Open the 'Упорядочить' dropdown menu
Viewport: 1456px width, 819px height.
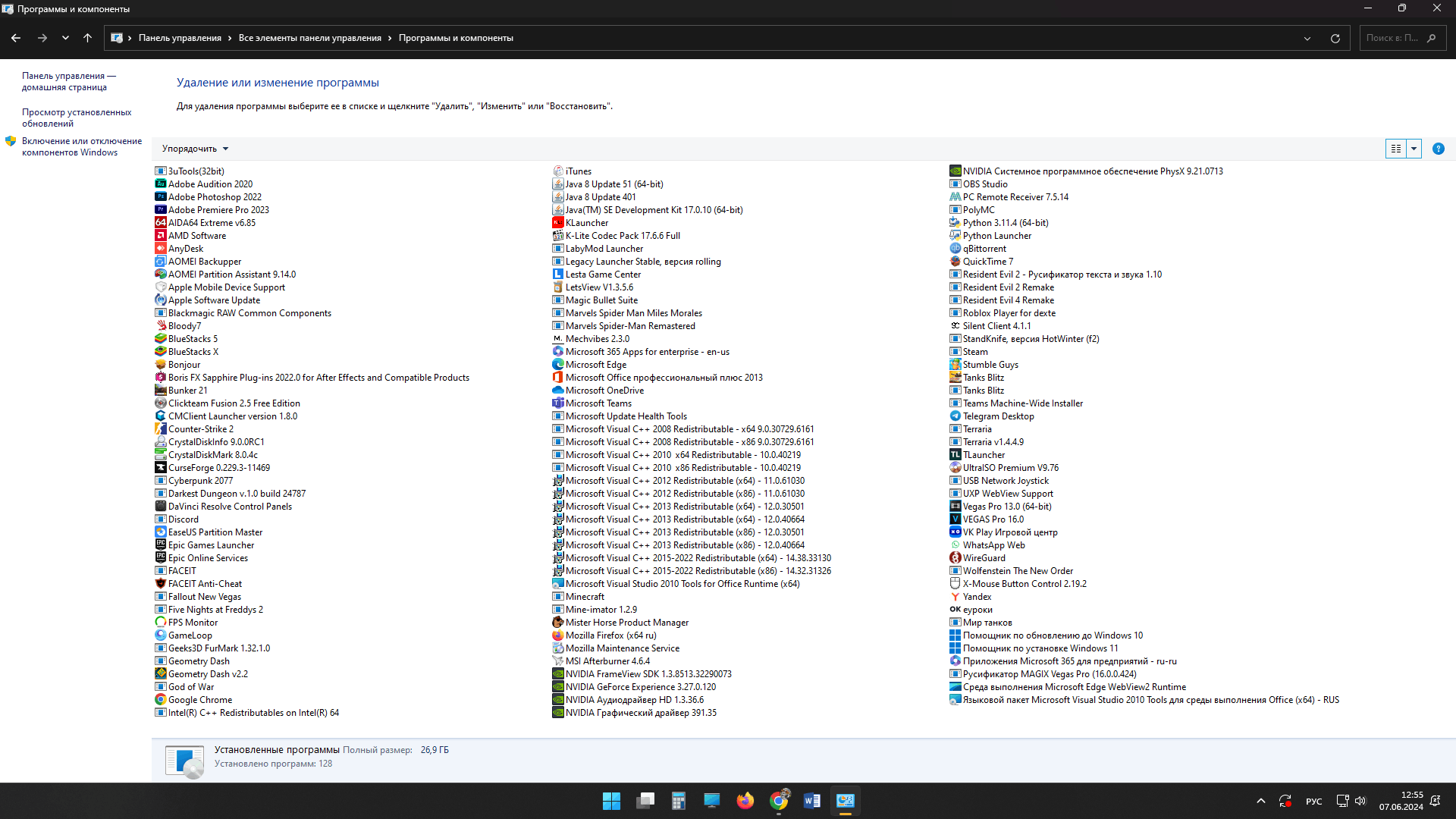[x=193, y=148]
